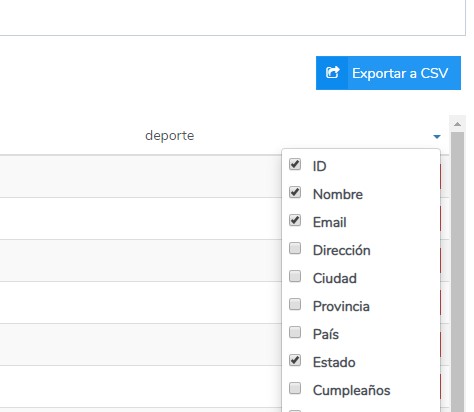Enable the Dirección column checkbox
The width and height of the screenshot is (474, 412).
point(295,248)
